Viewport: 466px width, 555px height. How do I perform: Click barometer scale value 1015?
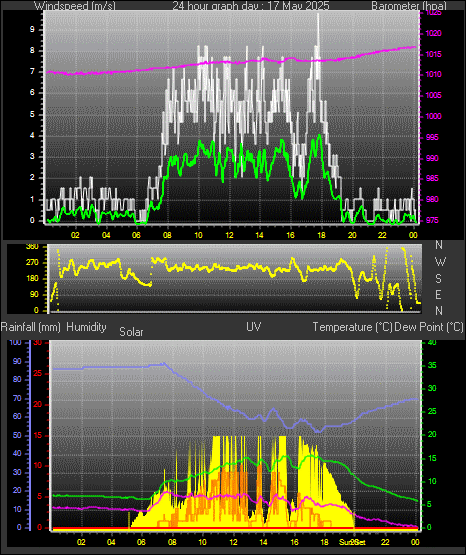click(x=433, y=54)
